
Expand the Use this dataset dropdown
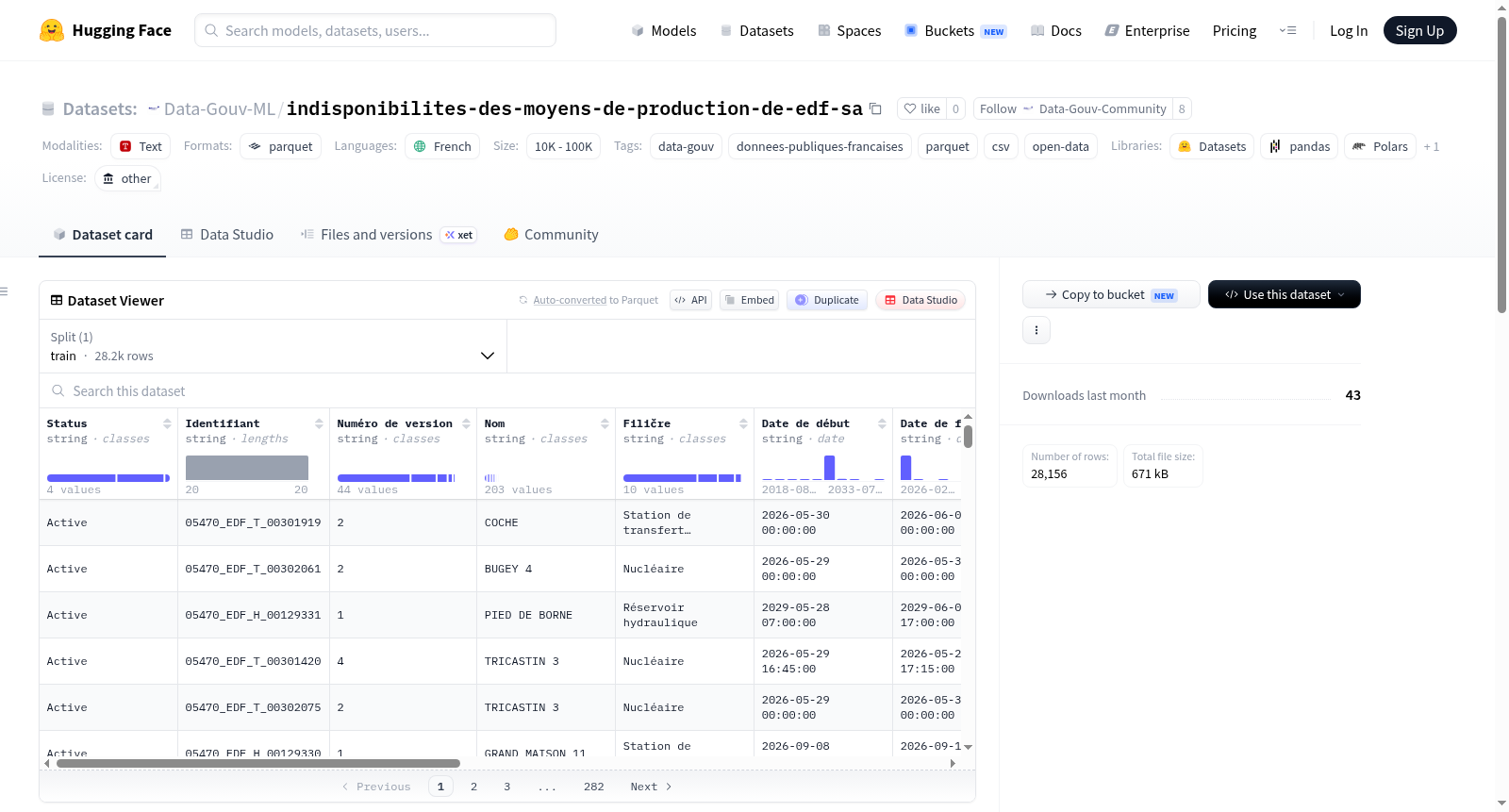coord(1285,294)
